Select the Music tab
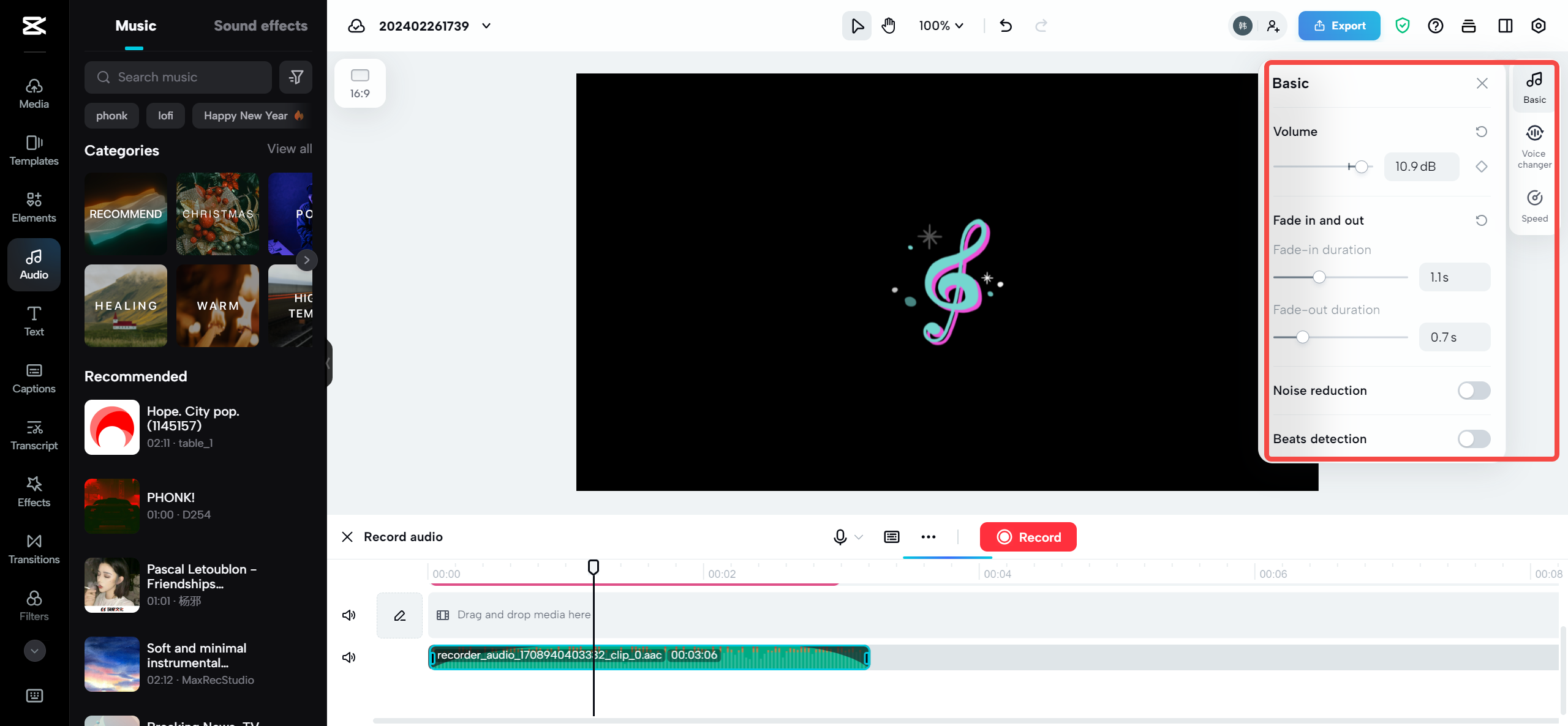Viewport: 1568px width, 726px height. [134, 25]
